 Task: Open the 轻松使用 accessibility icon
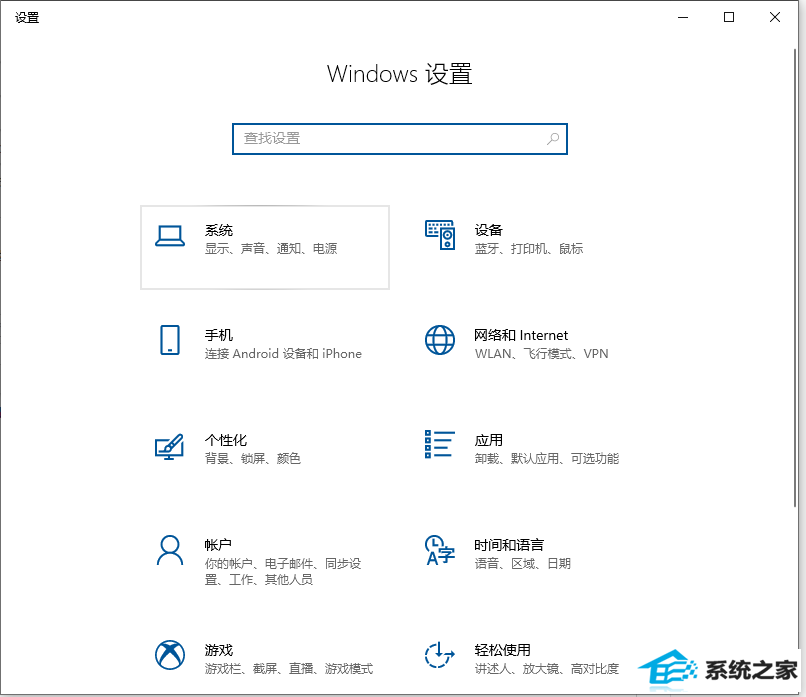tap(440, 655)
